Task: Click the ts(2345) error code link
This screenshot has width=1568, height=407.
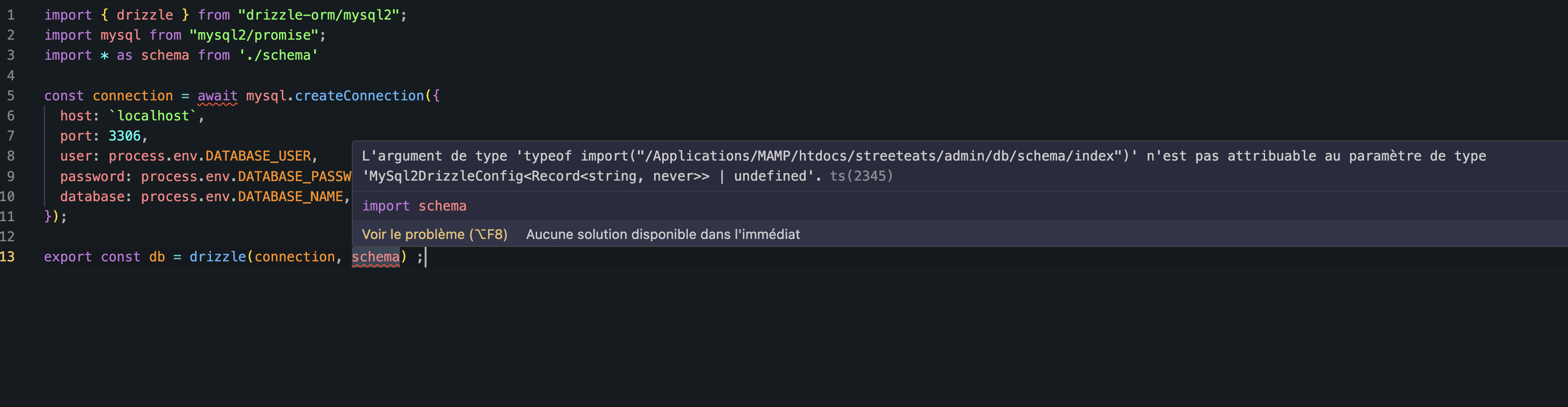Action: (861, 176)
